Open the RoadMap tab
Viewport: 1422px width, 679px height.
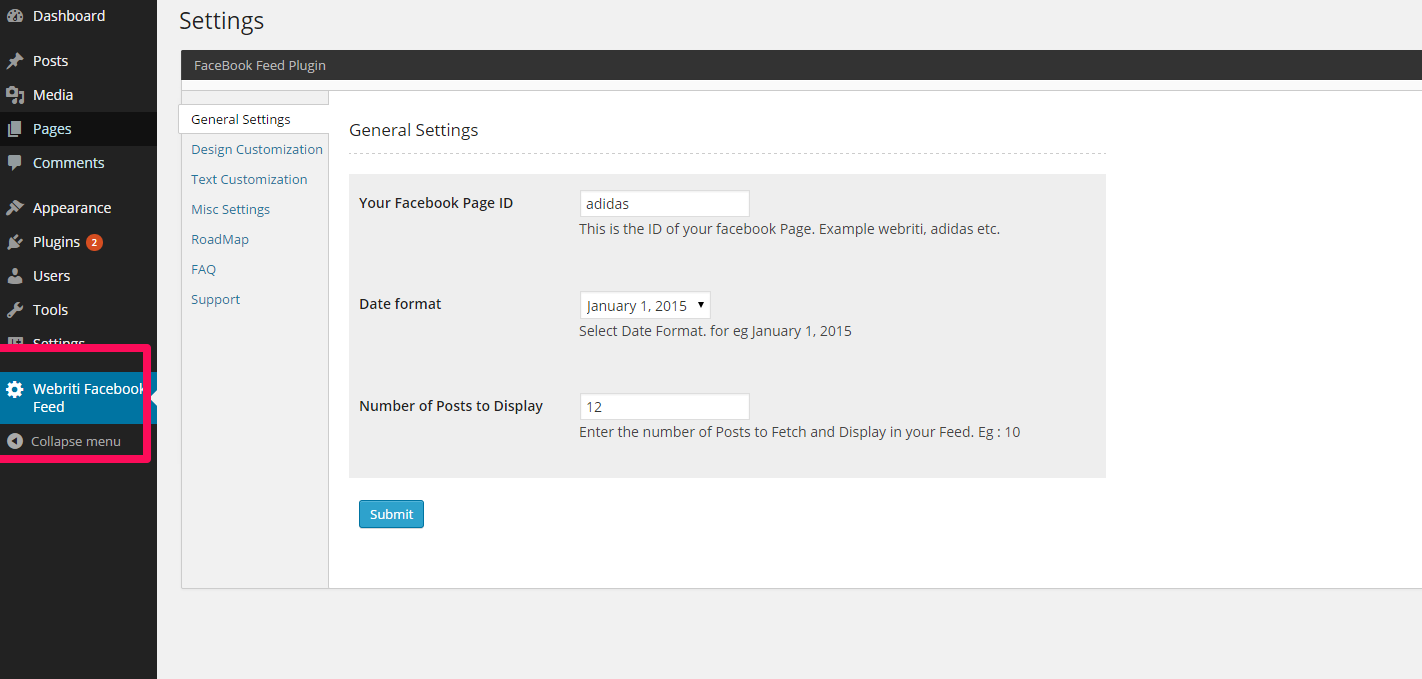(x=220, y=239)
